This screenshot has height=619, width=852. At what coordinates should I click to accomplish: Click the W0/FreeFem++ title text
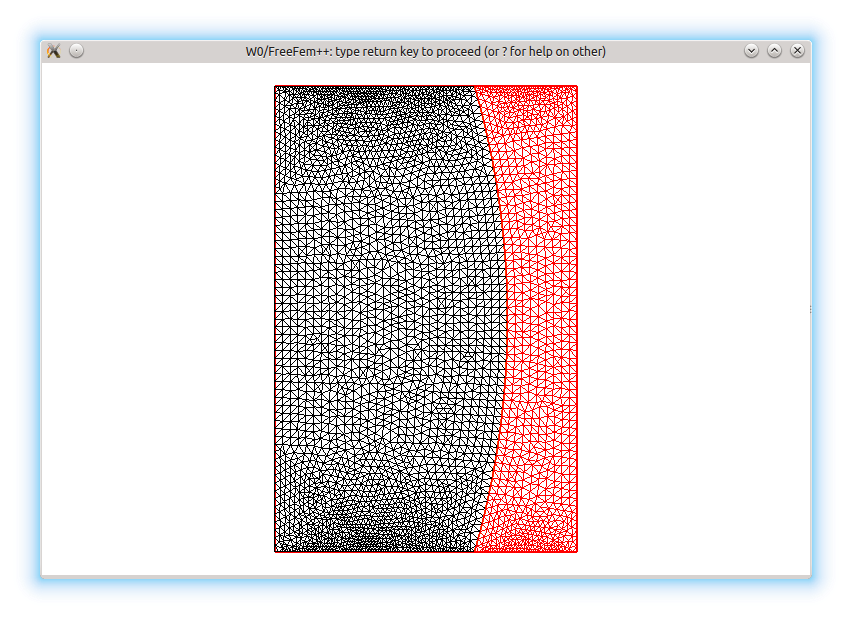tap(425, 52)
